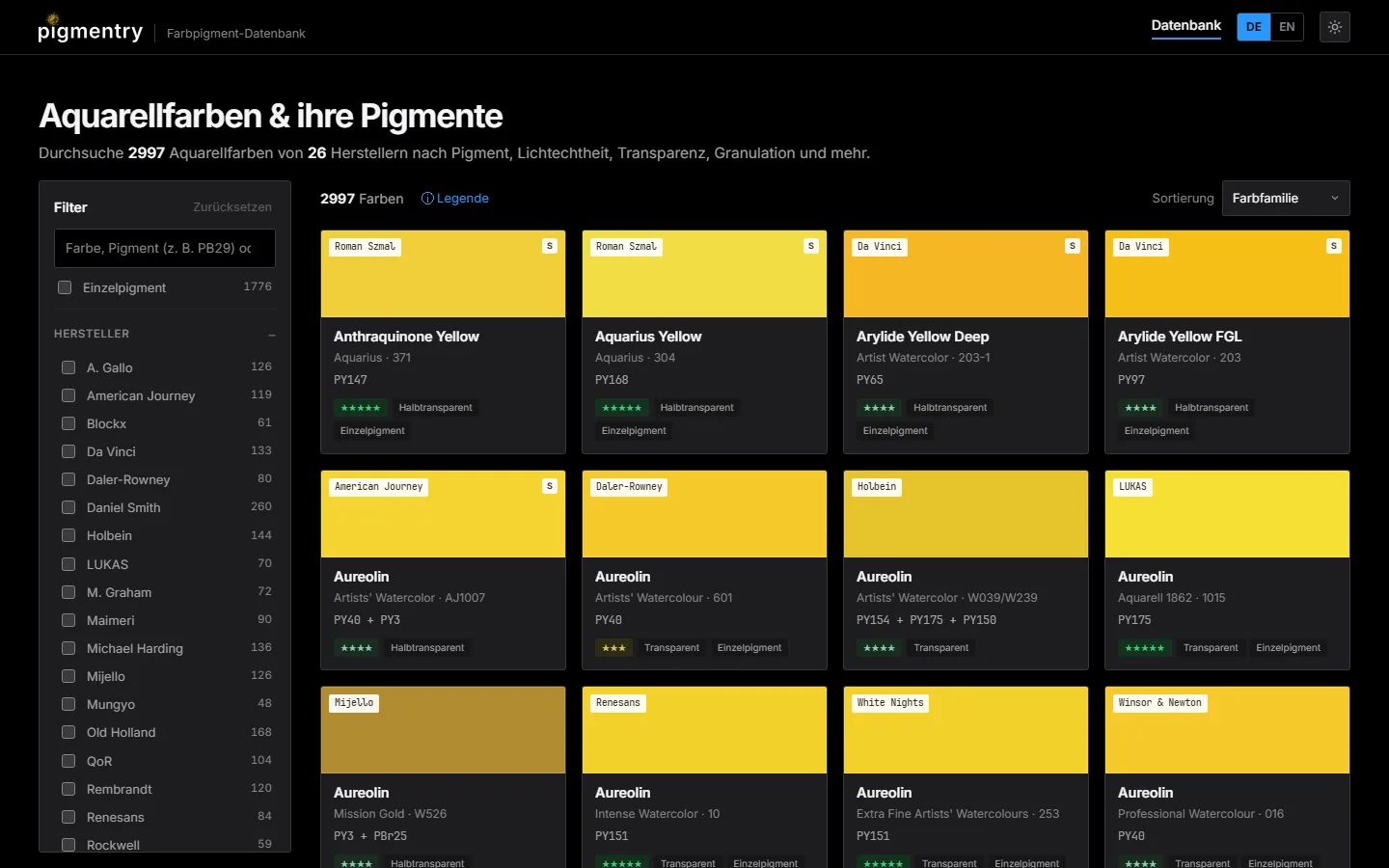
Task: Click the S badge on American Journey Aureolin card
Action: 550,486
